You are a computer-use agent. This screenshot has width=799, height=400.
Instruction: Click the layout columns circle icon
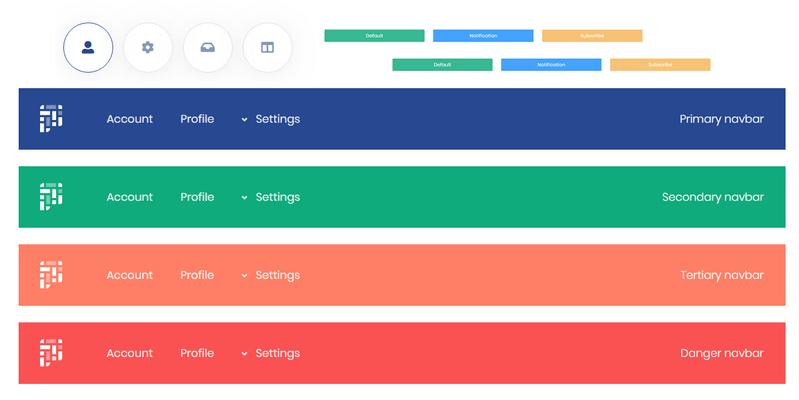(268, 47)
